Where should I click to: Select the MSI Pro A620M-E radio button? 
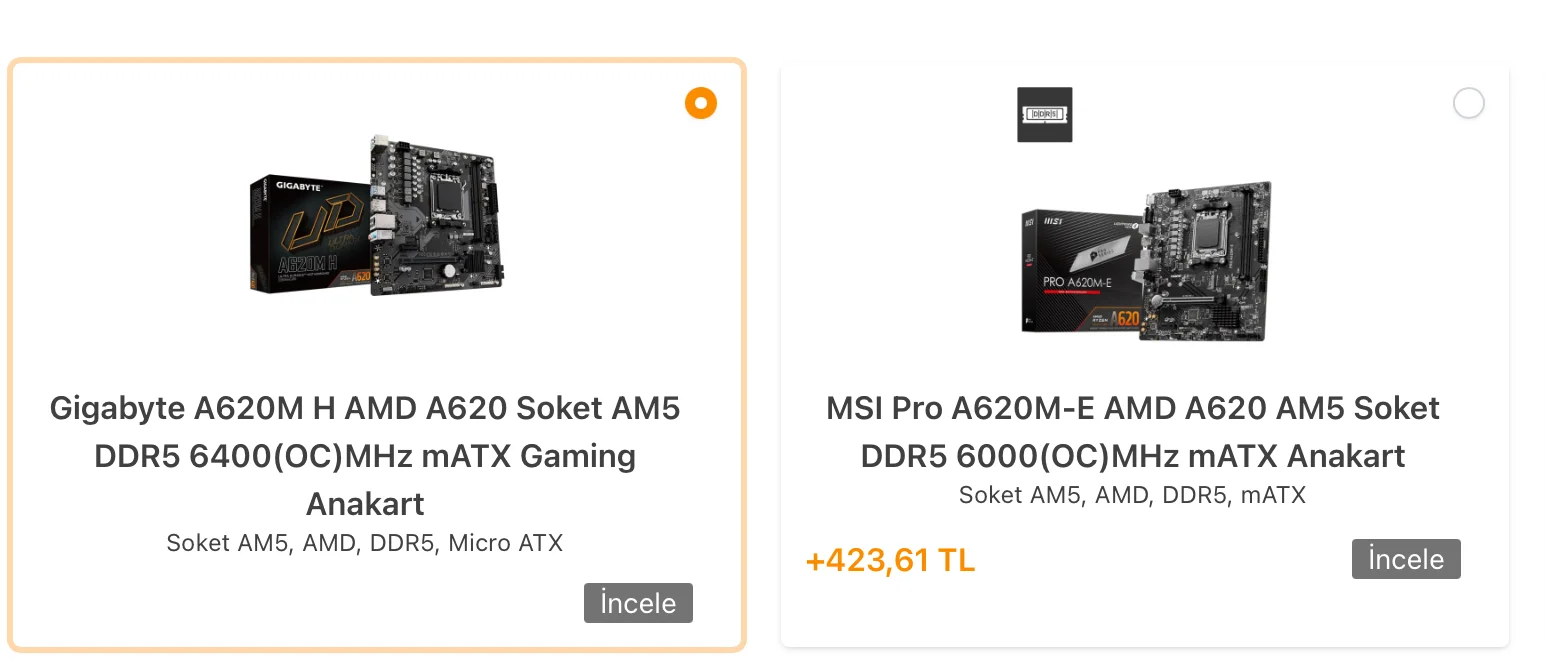click(x=1468, y=103)
